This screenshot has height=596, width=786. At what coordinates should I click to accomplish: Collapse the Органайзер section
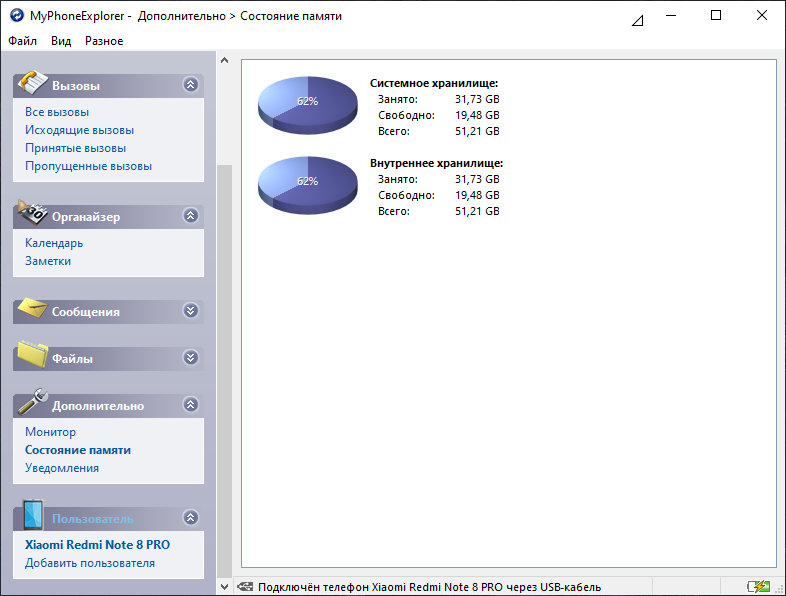pos(190,216)
